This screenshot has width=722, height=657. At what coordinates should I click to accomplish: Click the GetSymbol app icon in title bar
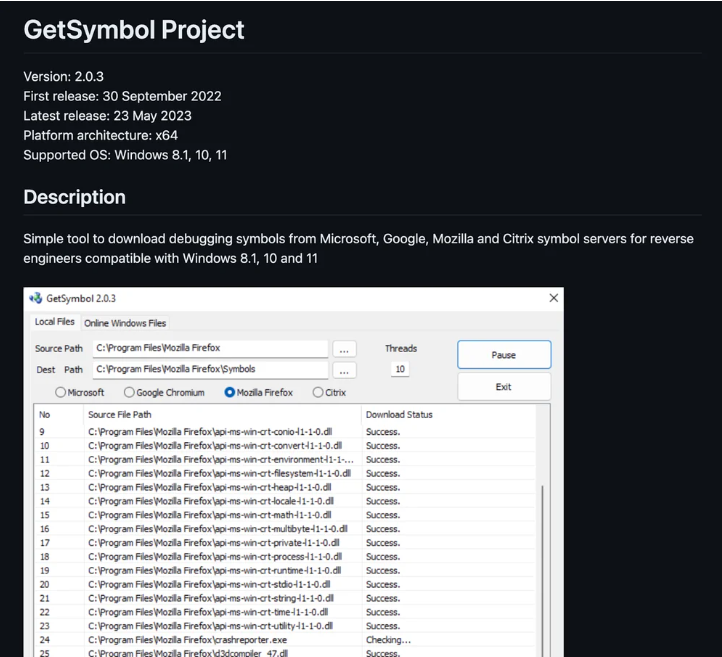(35, 298)
